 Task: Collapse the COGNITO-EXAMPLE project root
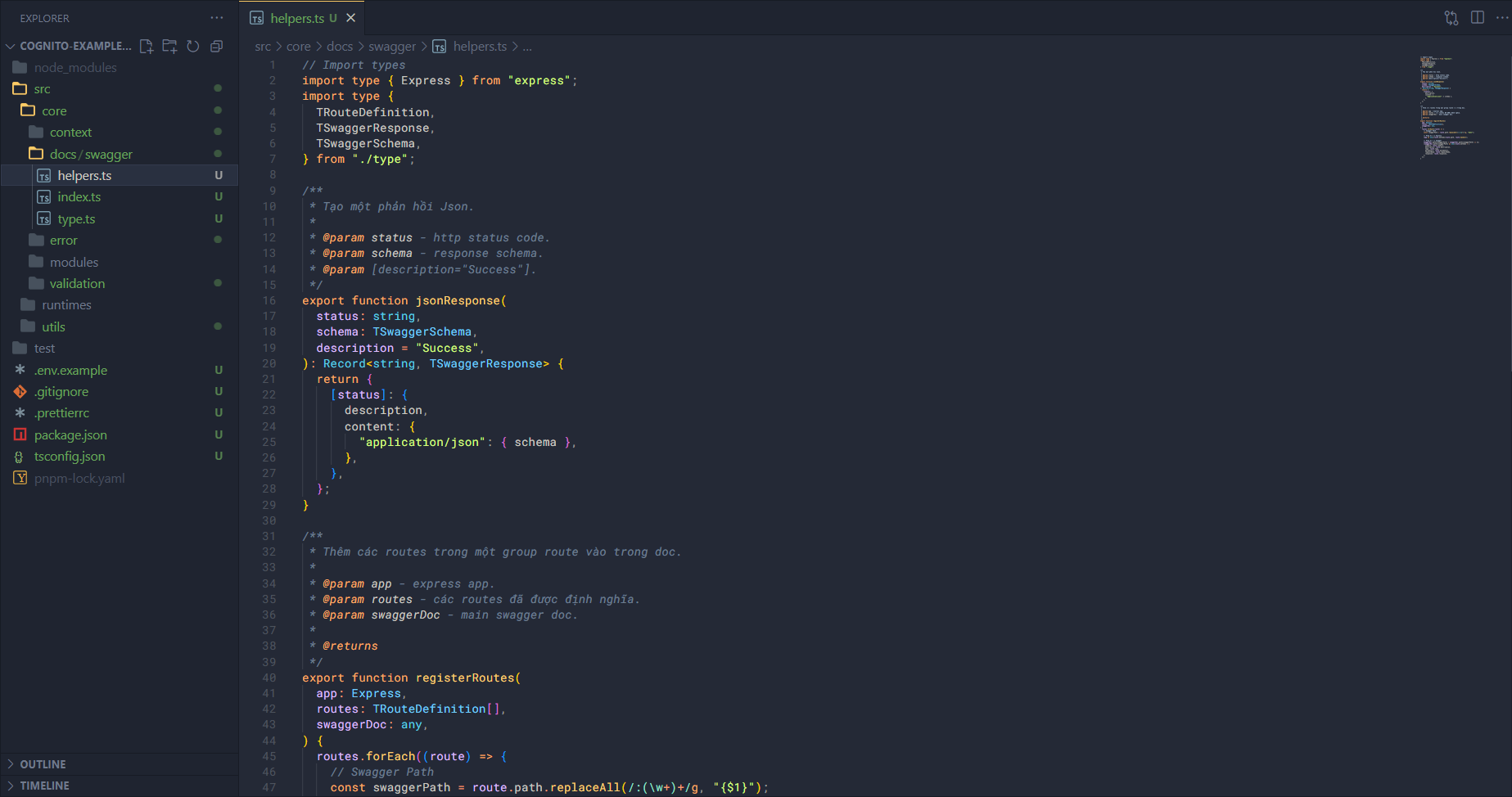(11, 47)
